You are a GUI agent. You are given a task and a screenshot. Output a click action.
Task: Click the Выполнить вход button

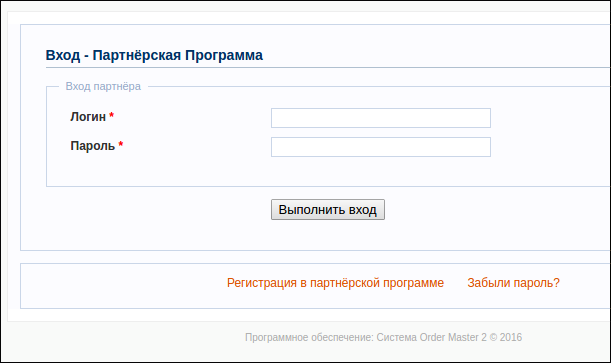(328, 210)
